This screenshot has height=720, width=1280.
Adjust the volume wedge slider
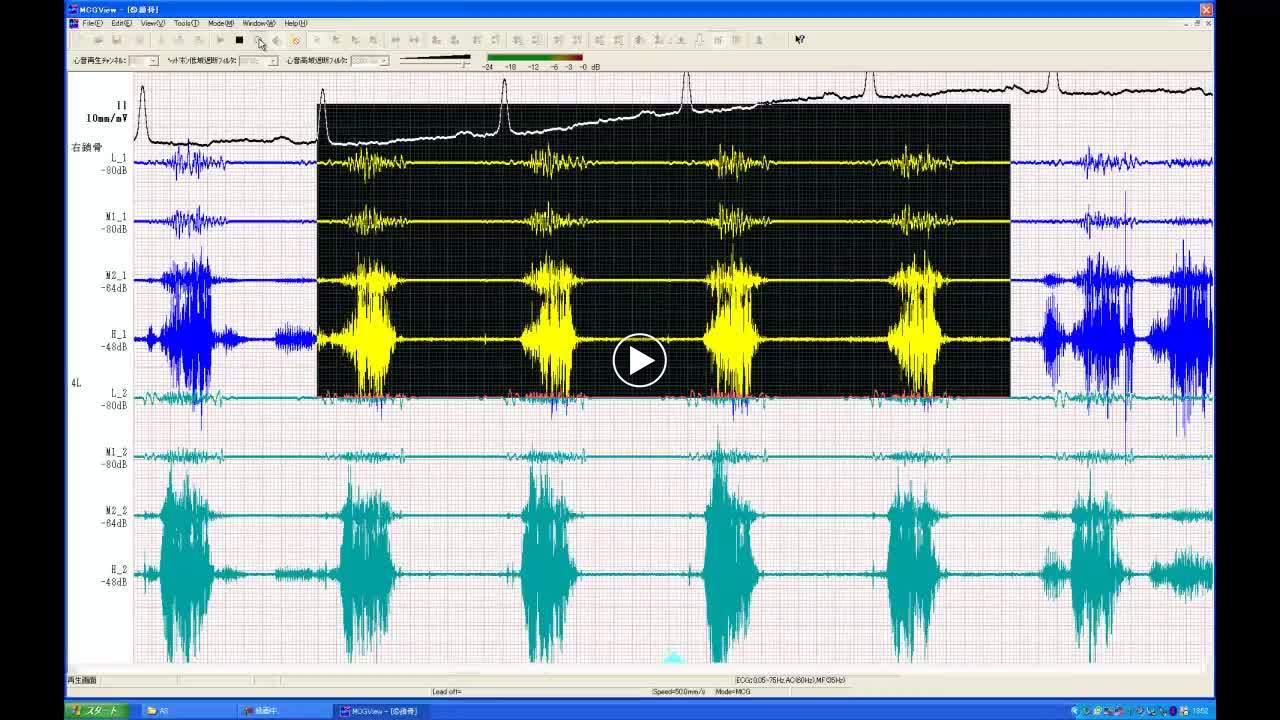point(435,59)
